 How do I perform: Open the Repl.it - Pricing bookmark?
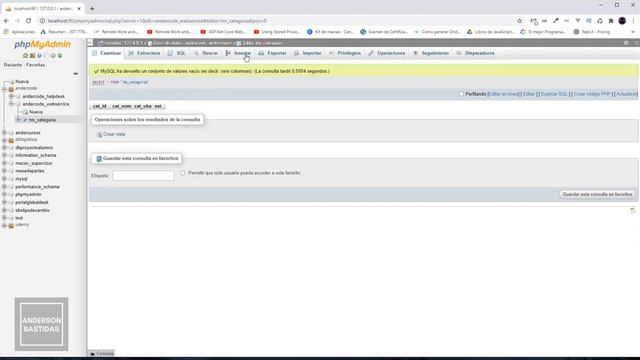[591, 32]
